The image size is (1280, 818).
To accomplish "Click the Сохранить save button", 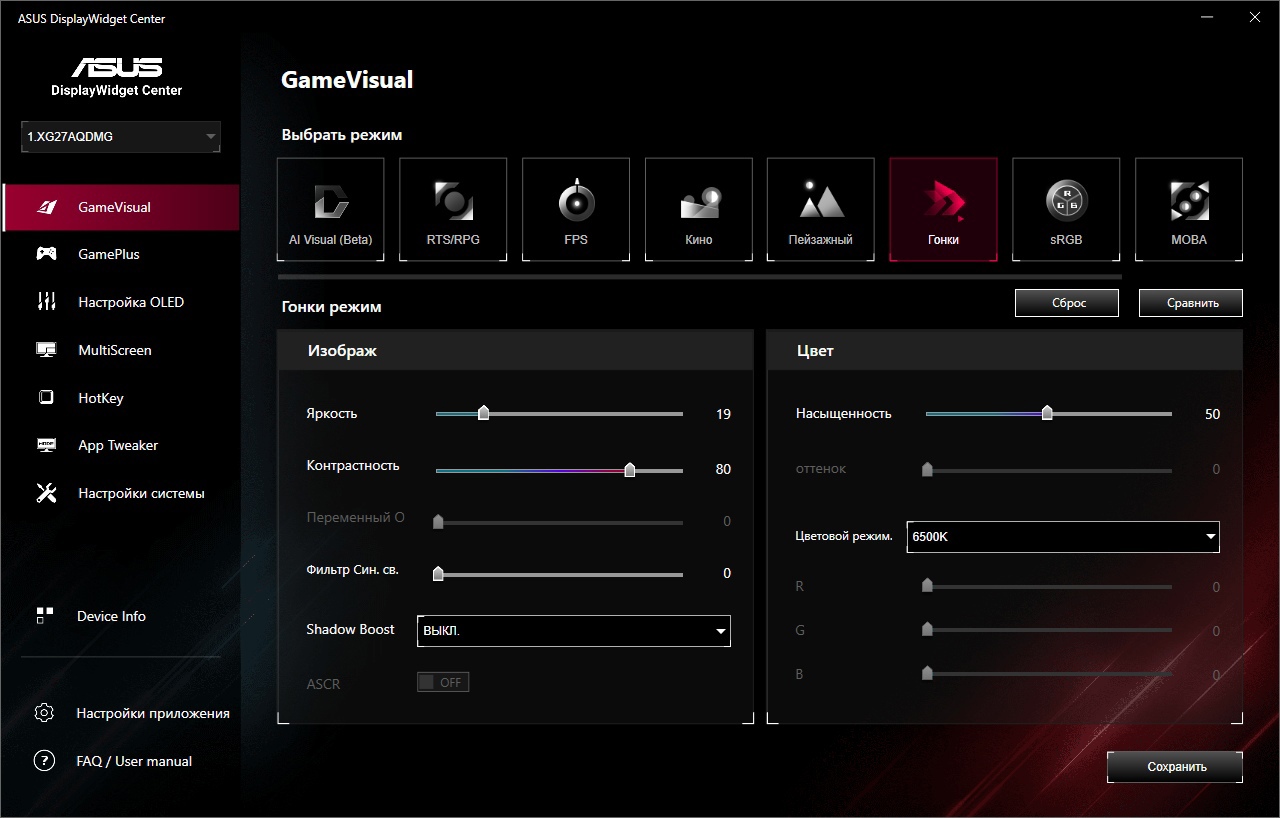I will 1175,767.
